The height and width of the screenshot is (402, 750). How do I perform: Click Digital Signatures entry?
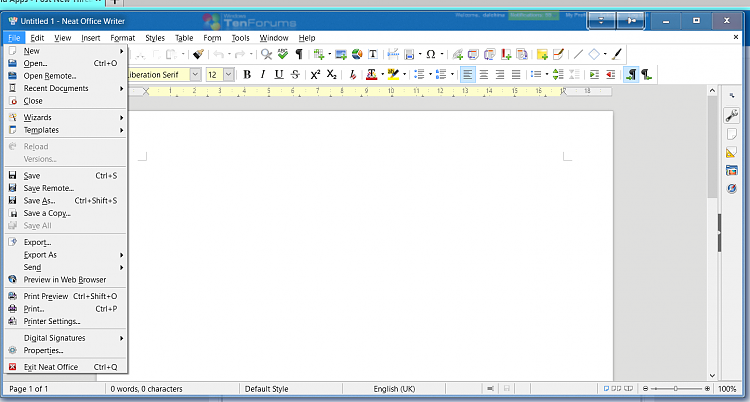(x=65, y=338)
